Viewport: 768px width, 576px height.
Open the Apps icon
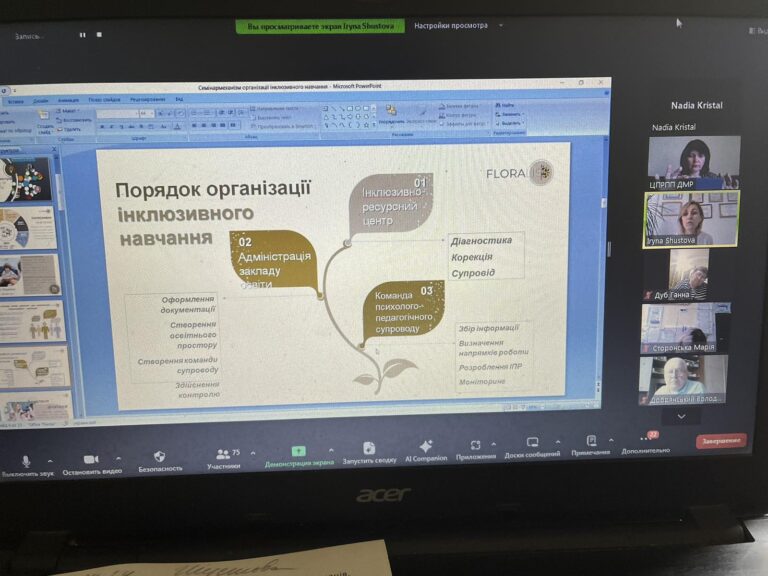click(x=476, y=444)
